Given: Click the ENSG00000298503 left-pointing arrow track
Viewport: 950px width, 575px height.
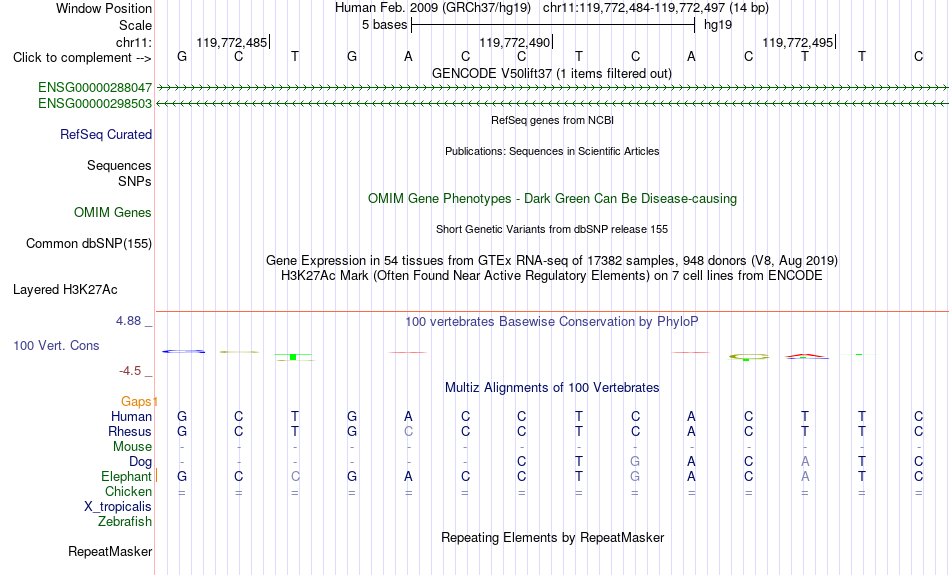Looking at the screenshot, I should pos(552,104).
